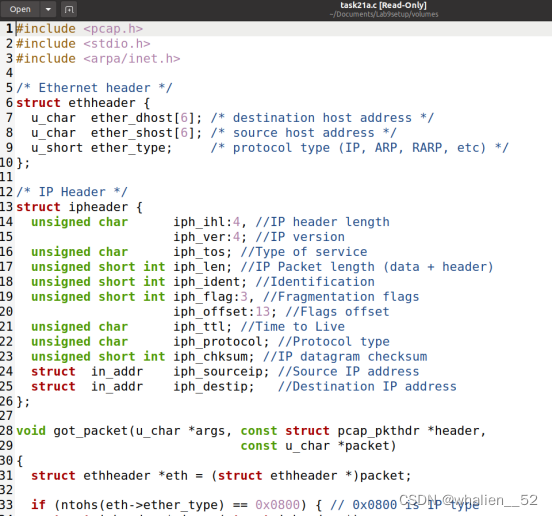Click line number 11 in the gutter

pos(7,177)
